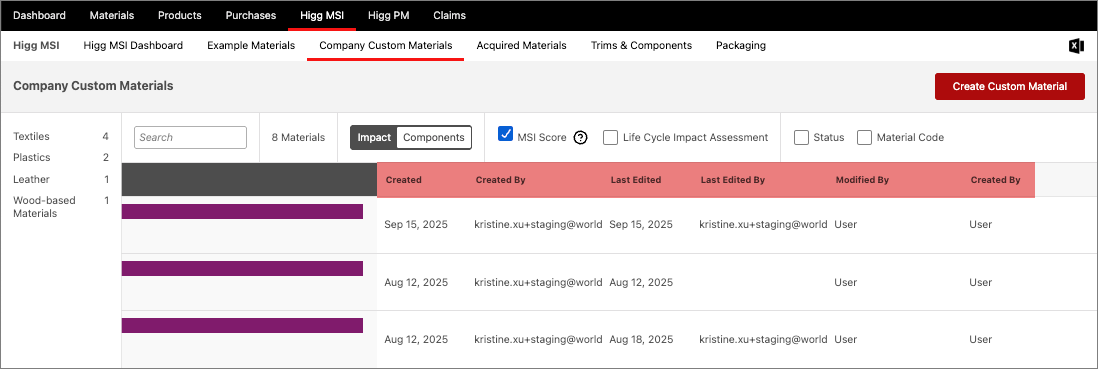
Task: Click the Excel export icon
Action: click(x=1076, y=46)
